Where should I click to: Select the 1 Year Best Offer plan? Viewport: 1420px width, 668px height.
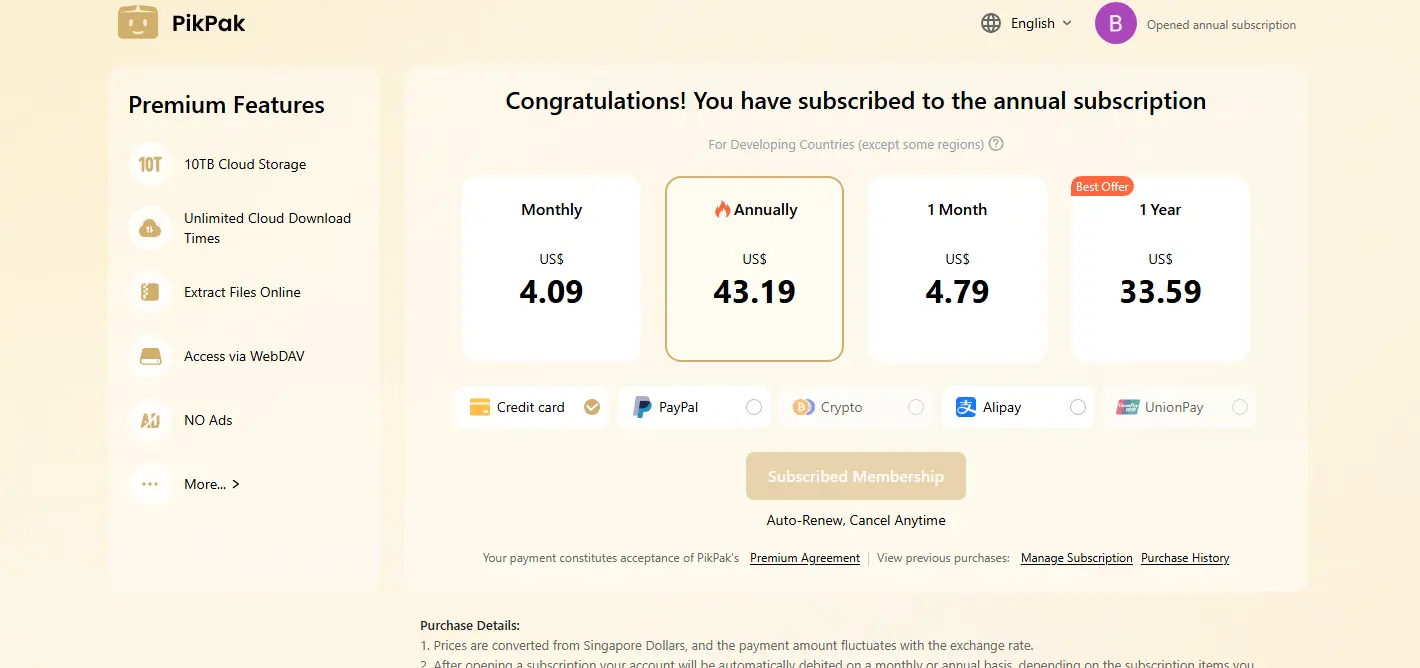1160,269
